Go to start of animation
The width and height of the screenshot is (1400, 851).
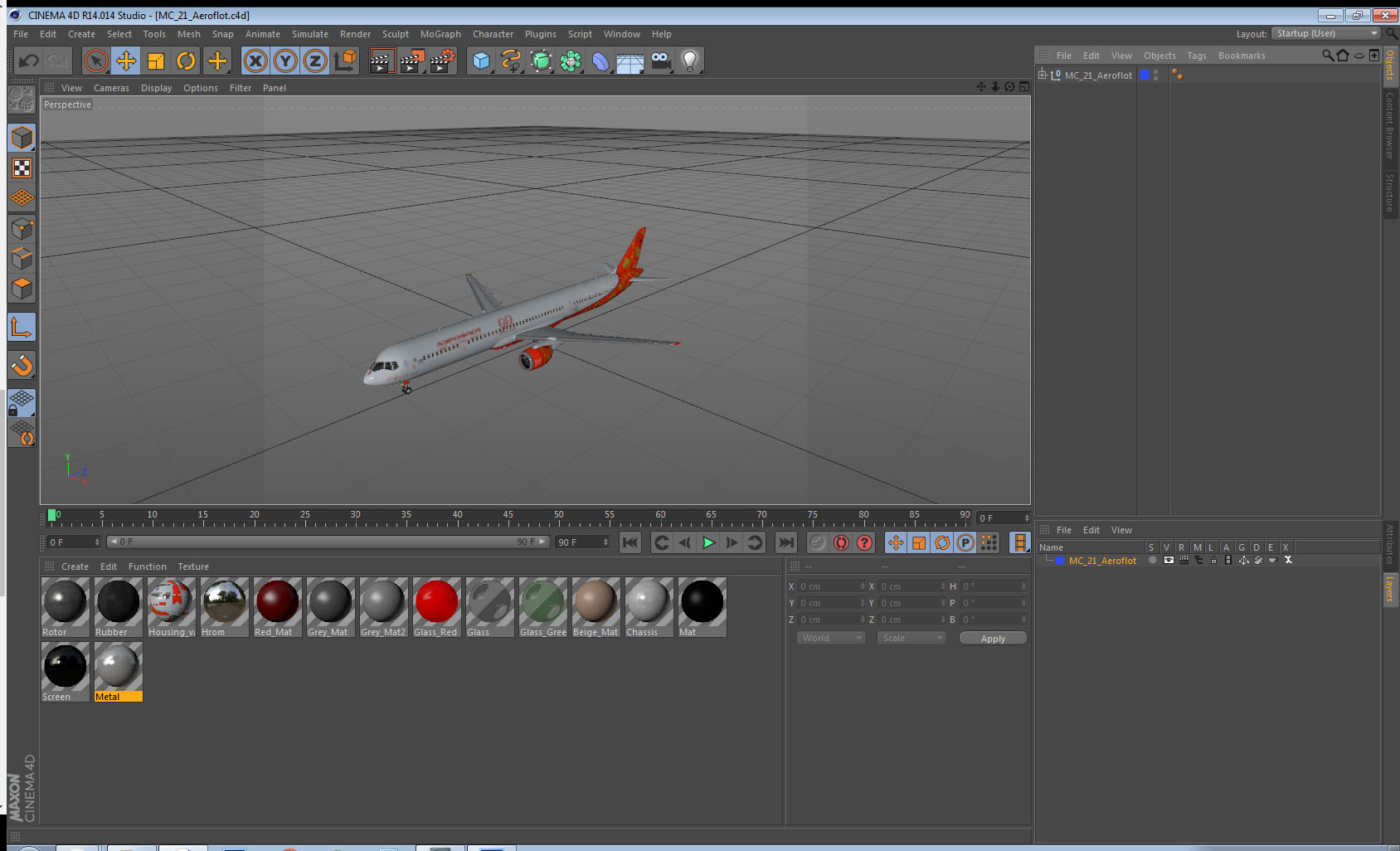coord(630,542)
